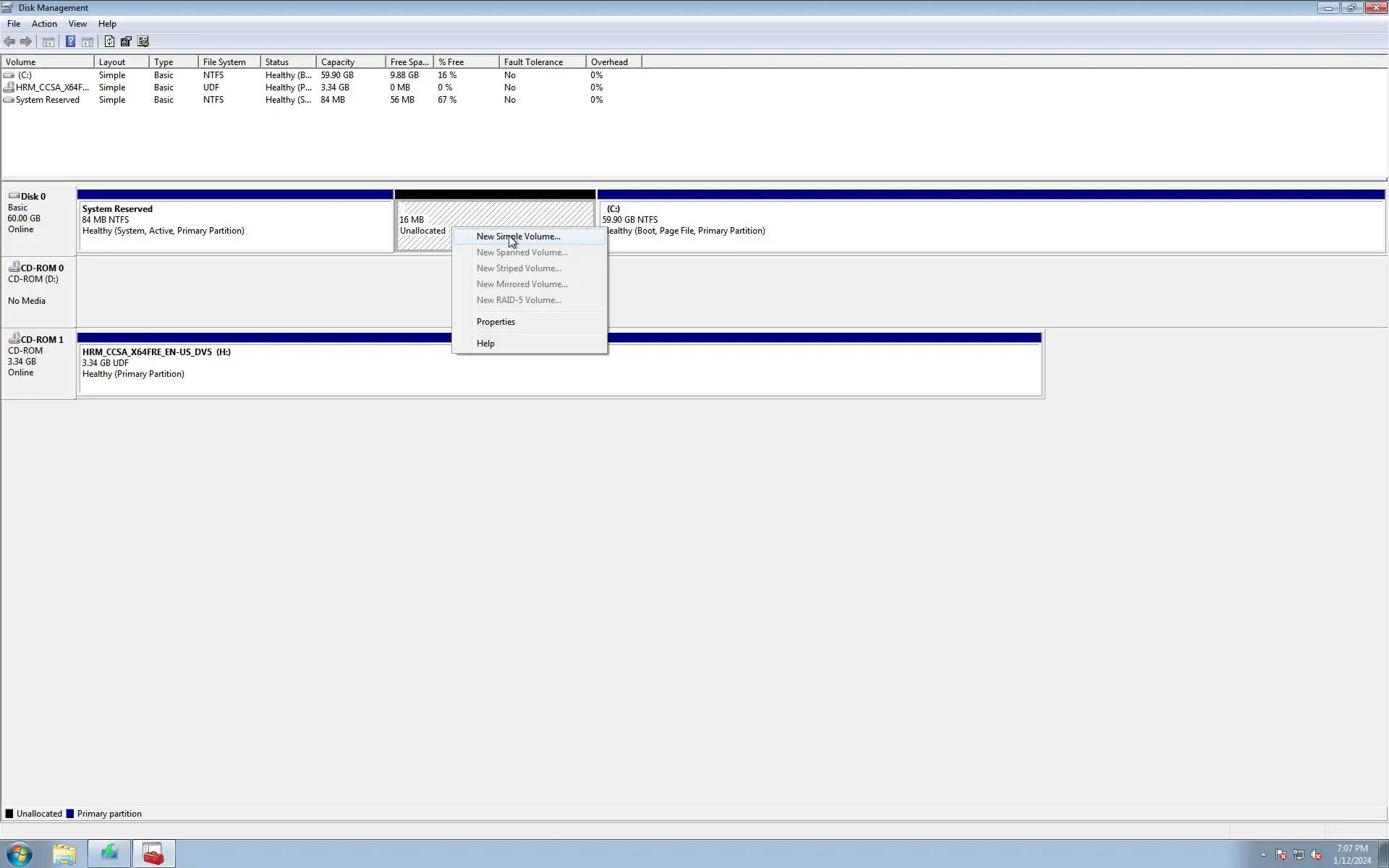Viewport: 1389px width, 868px height.
Task: Choose New Simple Volume from context menu
Action: point(518,237)
